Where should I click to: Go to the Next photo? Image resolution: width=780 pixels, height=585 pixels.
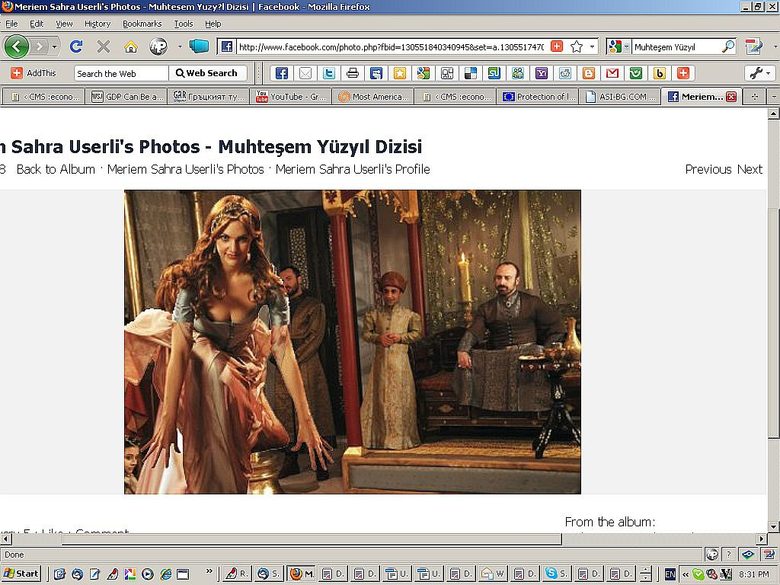(x=750, y=169)
